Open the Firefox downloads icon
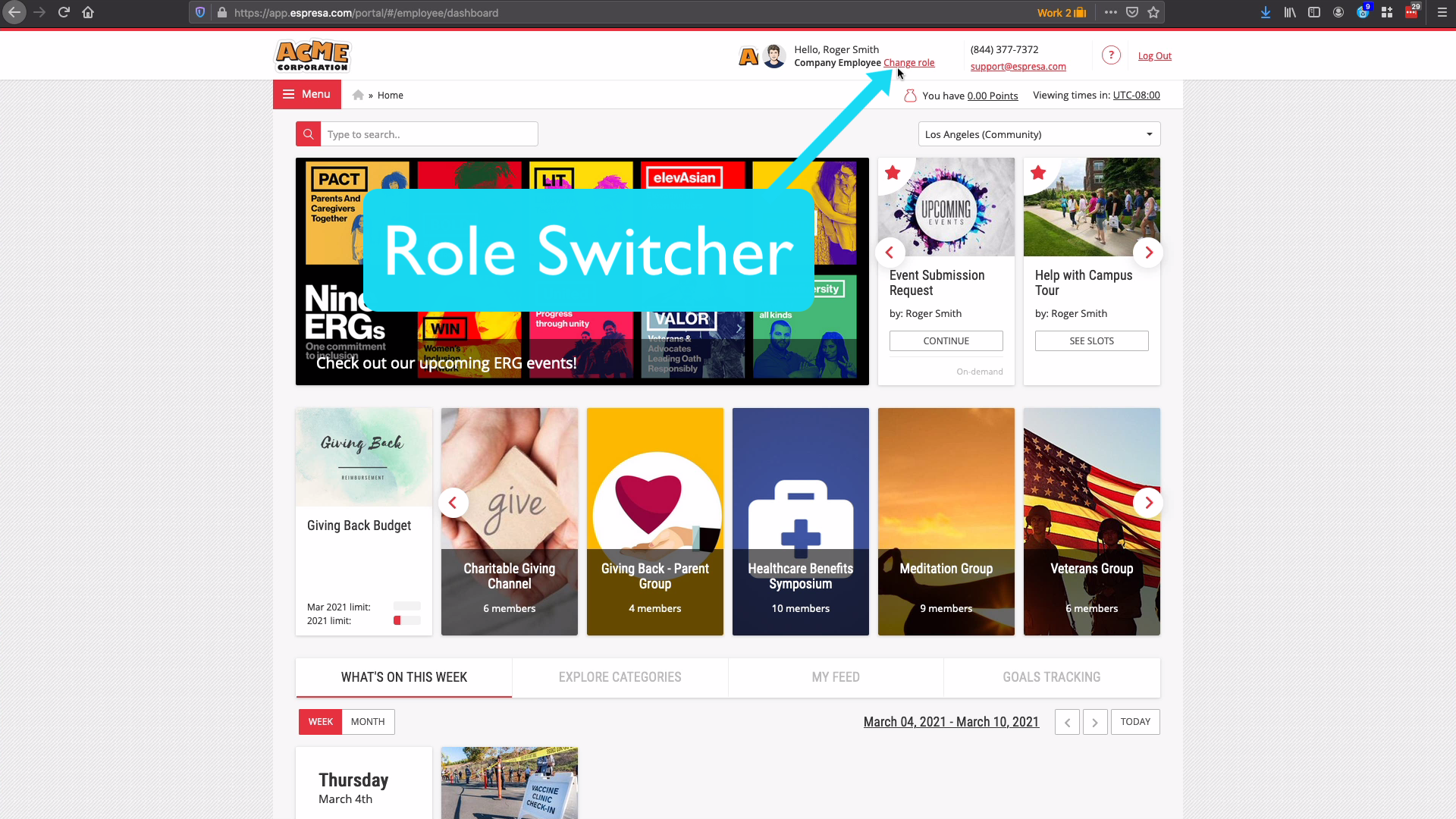 tap(1265, 13)
